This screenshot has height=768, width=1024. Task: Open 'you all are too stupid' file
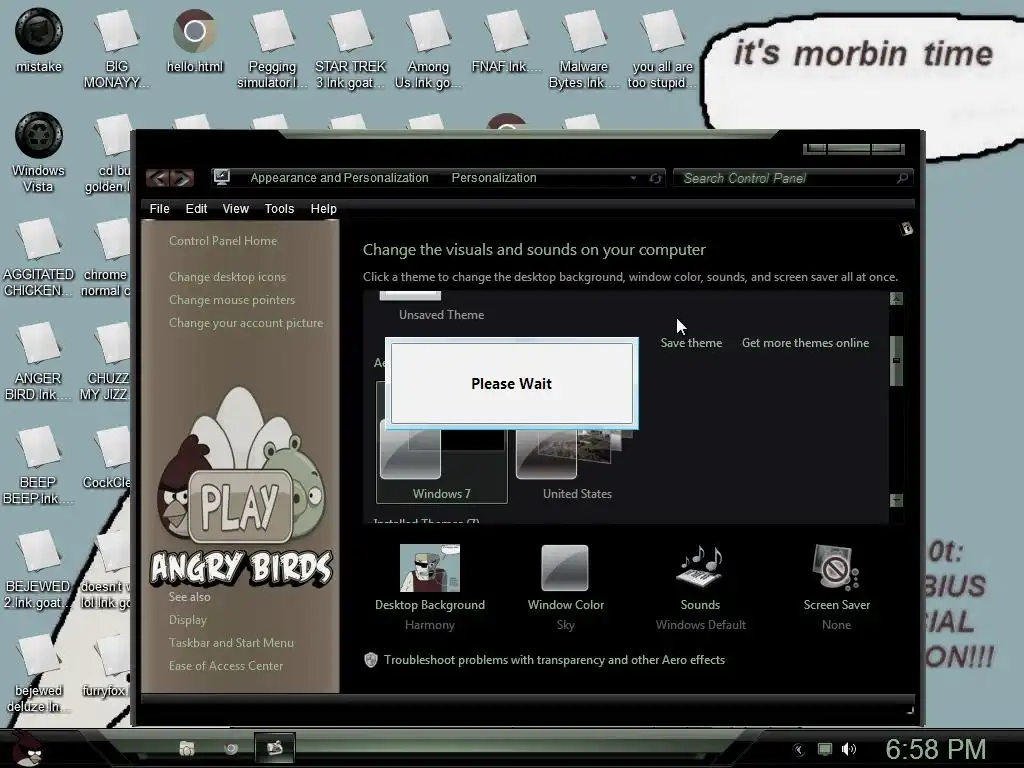tap(662, 49)
